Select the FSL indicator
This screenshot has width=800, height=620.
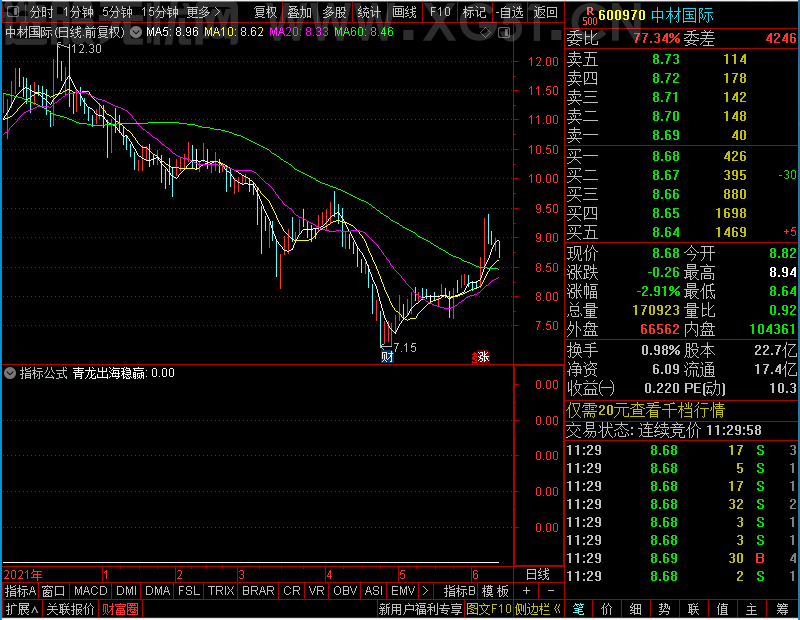189,591
